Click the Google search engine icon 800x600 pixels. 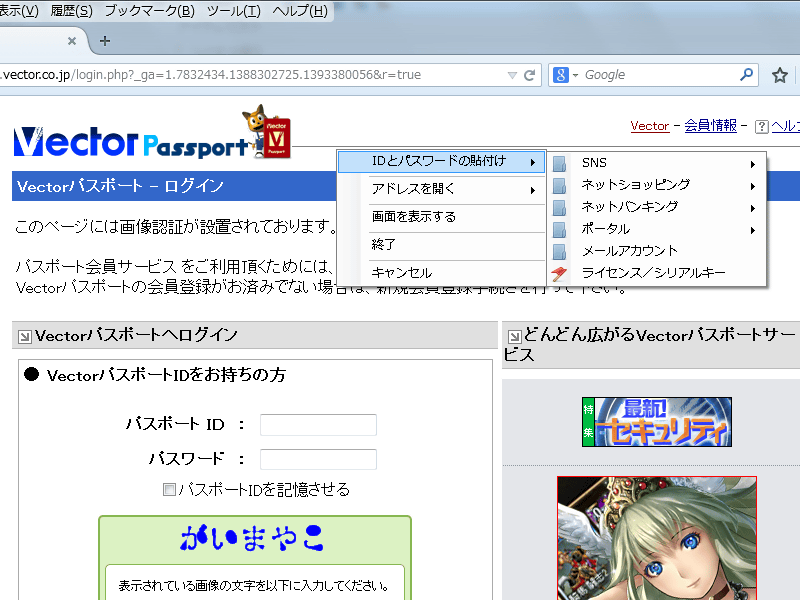(x=561, y=75)
